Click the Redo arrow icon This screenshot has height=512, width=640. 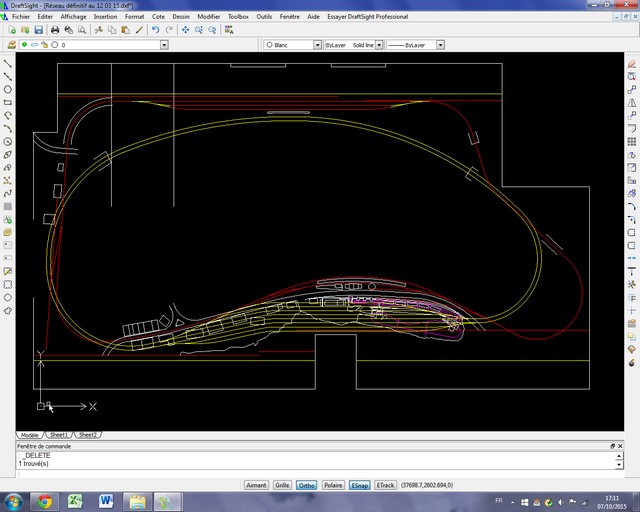coord(169,30)
